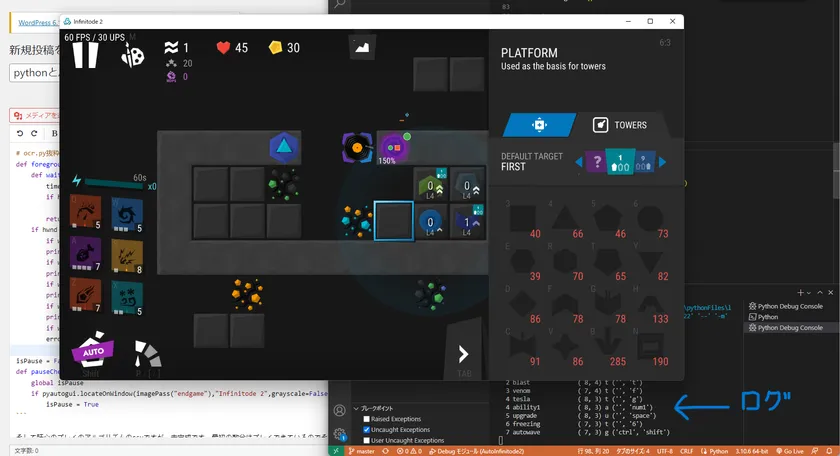Choose the dark blue target mode option
840x456 pixels.
click(x=644, y=162)
